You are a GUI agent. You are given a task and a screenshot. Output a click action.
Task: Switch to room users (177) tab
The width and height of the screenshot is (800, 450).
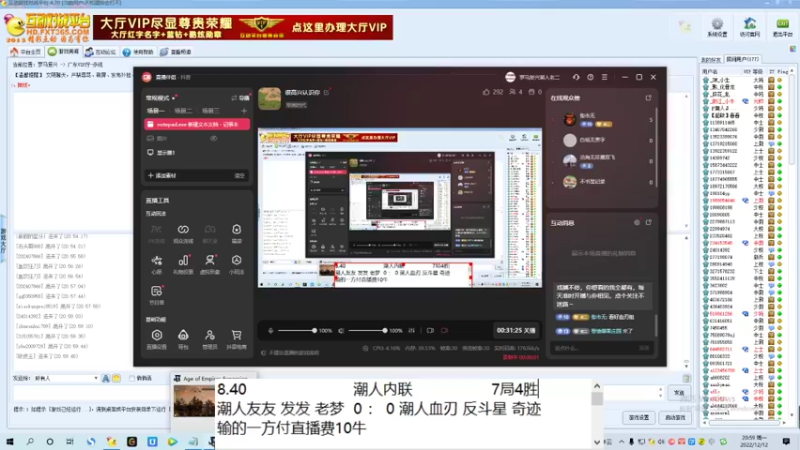[x=742, y=59]
